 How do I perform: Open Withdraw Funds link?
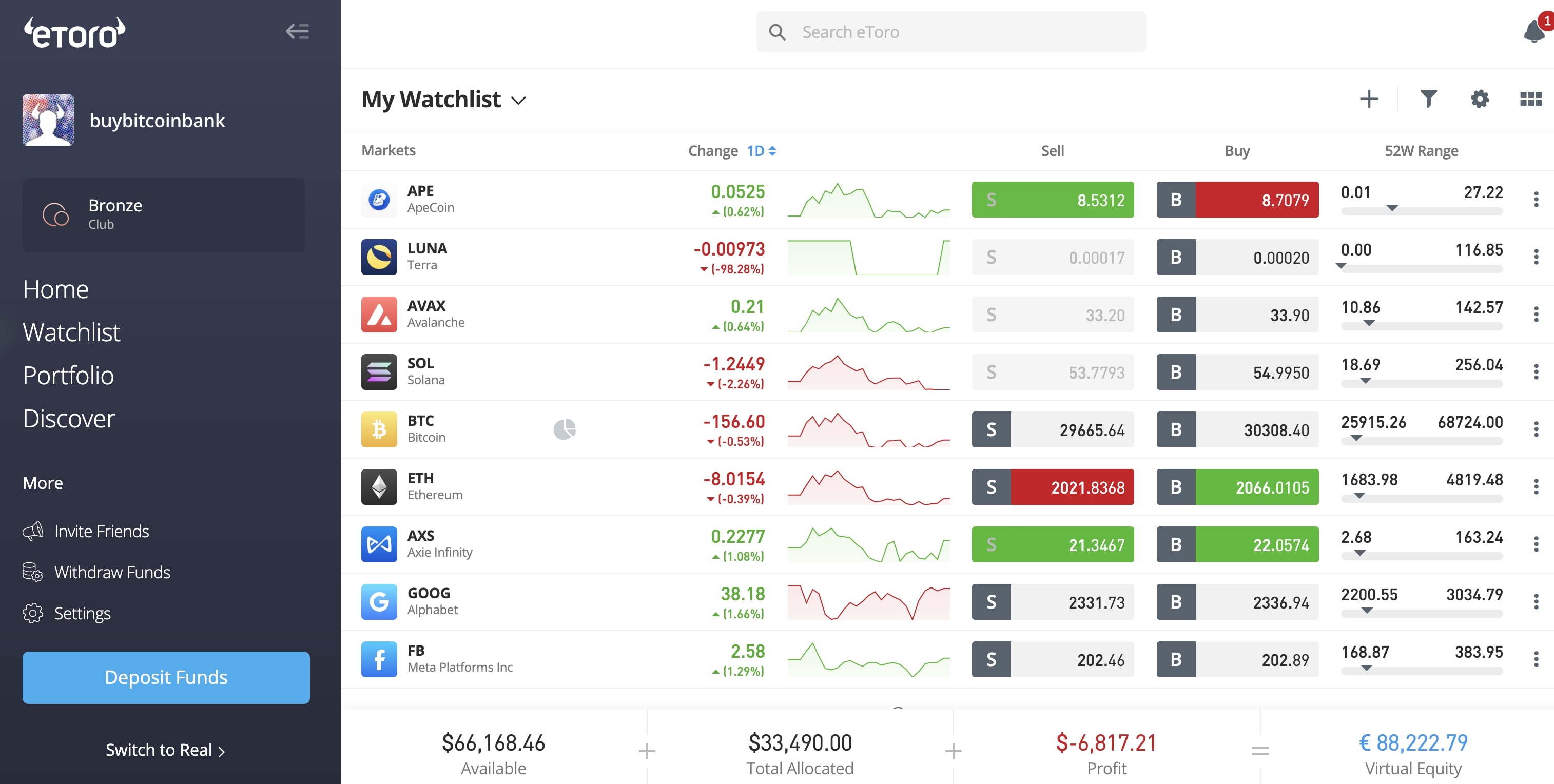112,572
